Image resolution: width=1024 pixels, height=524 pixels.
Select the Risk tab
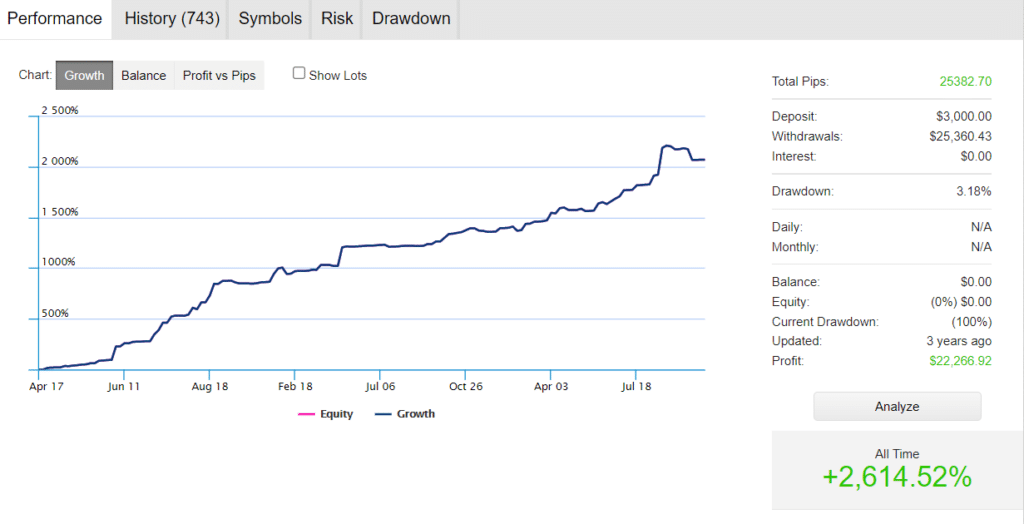pyautogui.click(x=336, y=19)
